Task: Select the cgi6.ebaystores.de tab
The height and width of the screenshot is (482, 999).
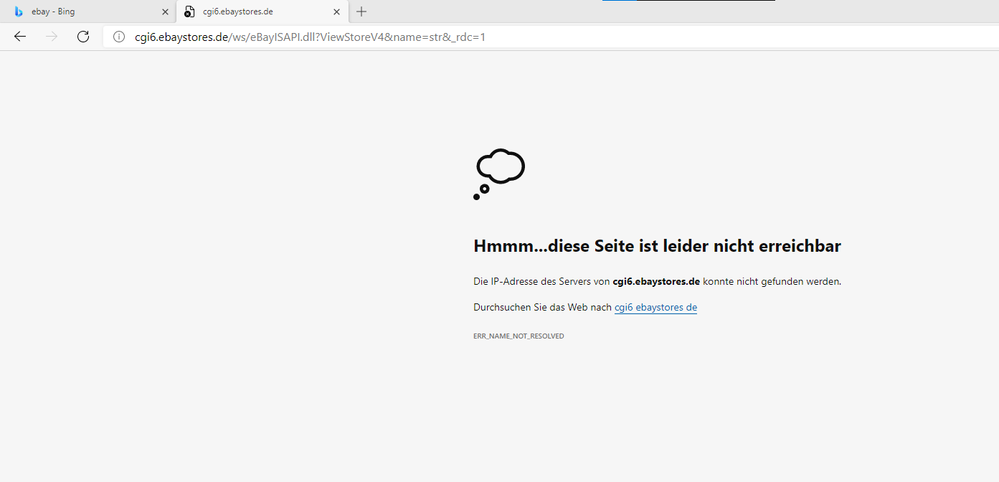Action: click(x=262, y=11)
